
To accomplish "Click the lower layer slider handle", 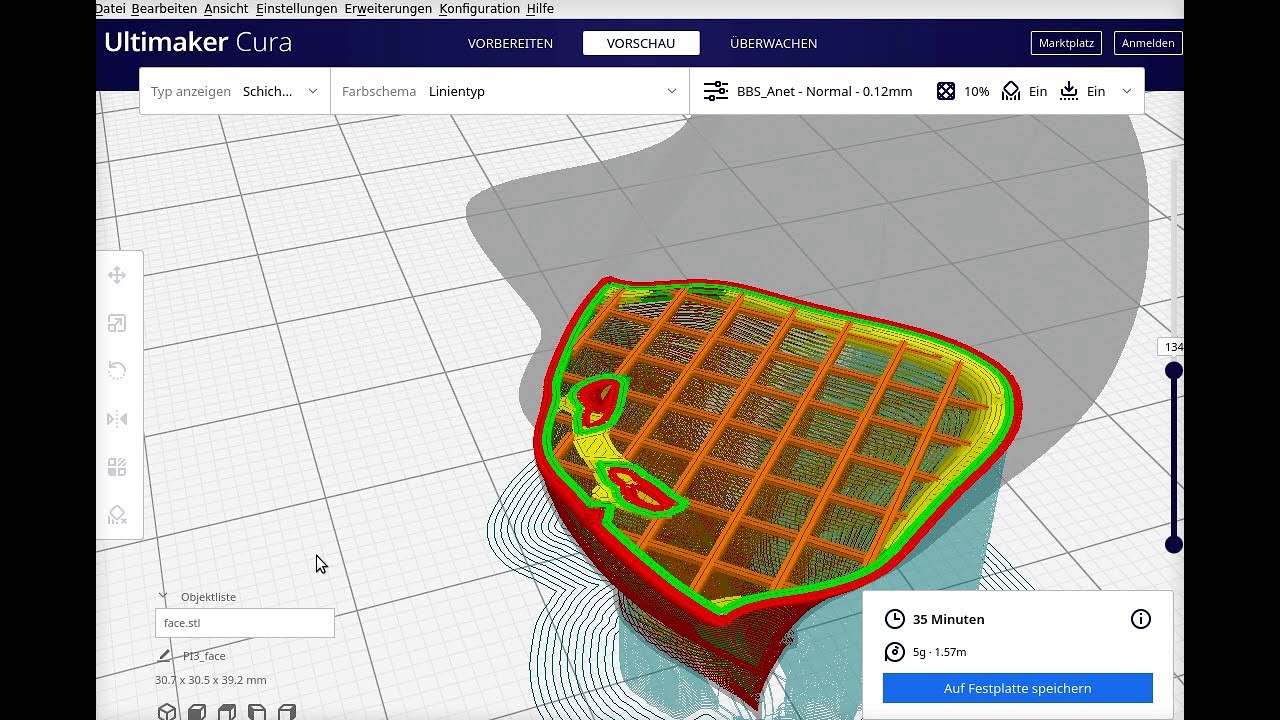I will tap(1174, 545).
